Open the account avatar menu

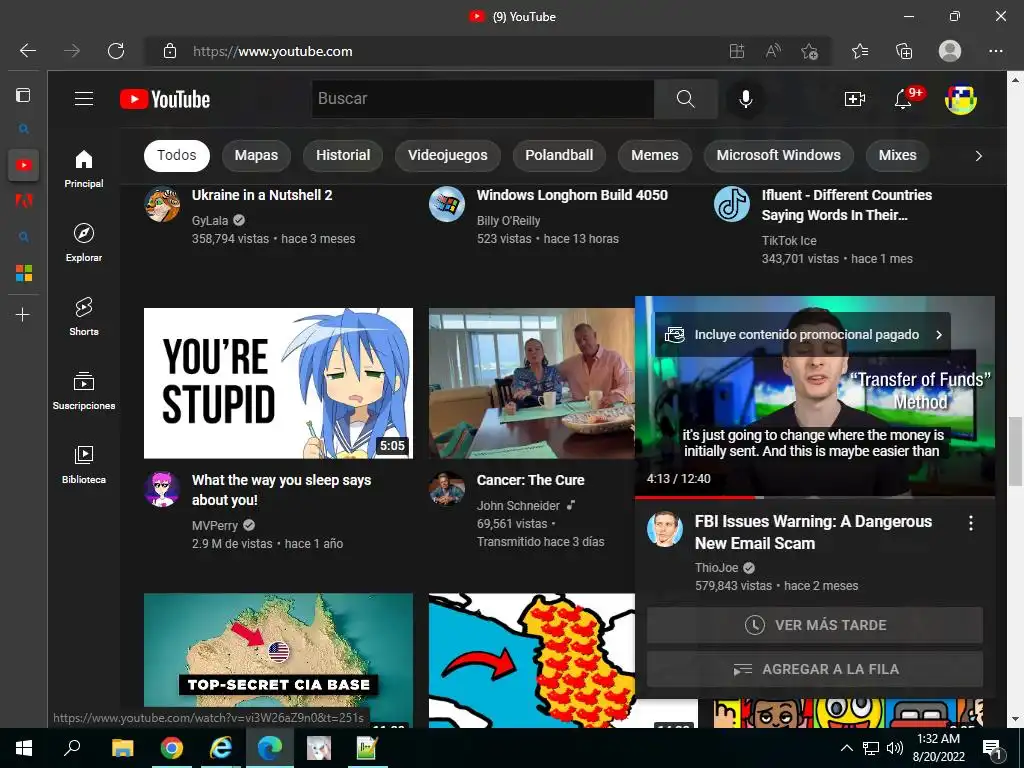[961, 99]
